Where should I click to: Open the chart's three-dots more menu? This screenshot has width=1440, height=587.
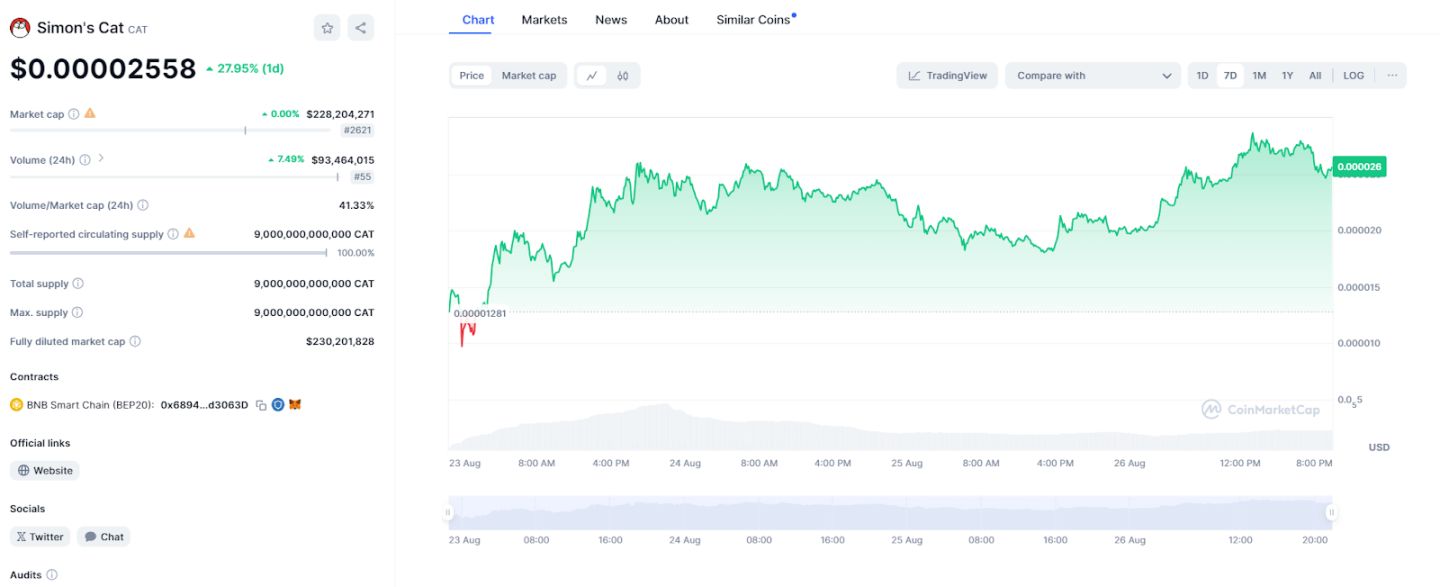[1392, 76]
